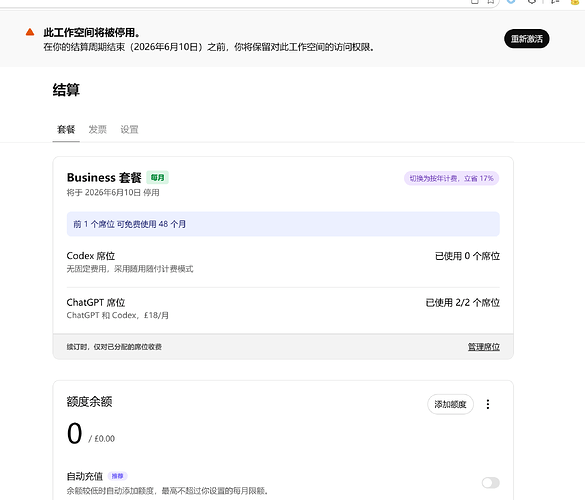Select the ChatGPT 席位 row

tap(283, 309)
